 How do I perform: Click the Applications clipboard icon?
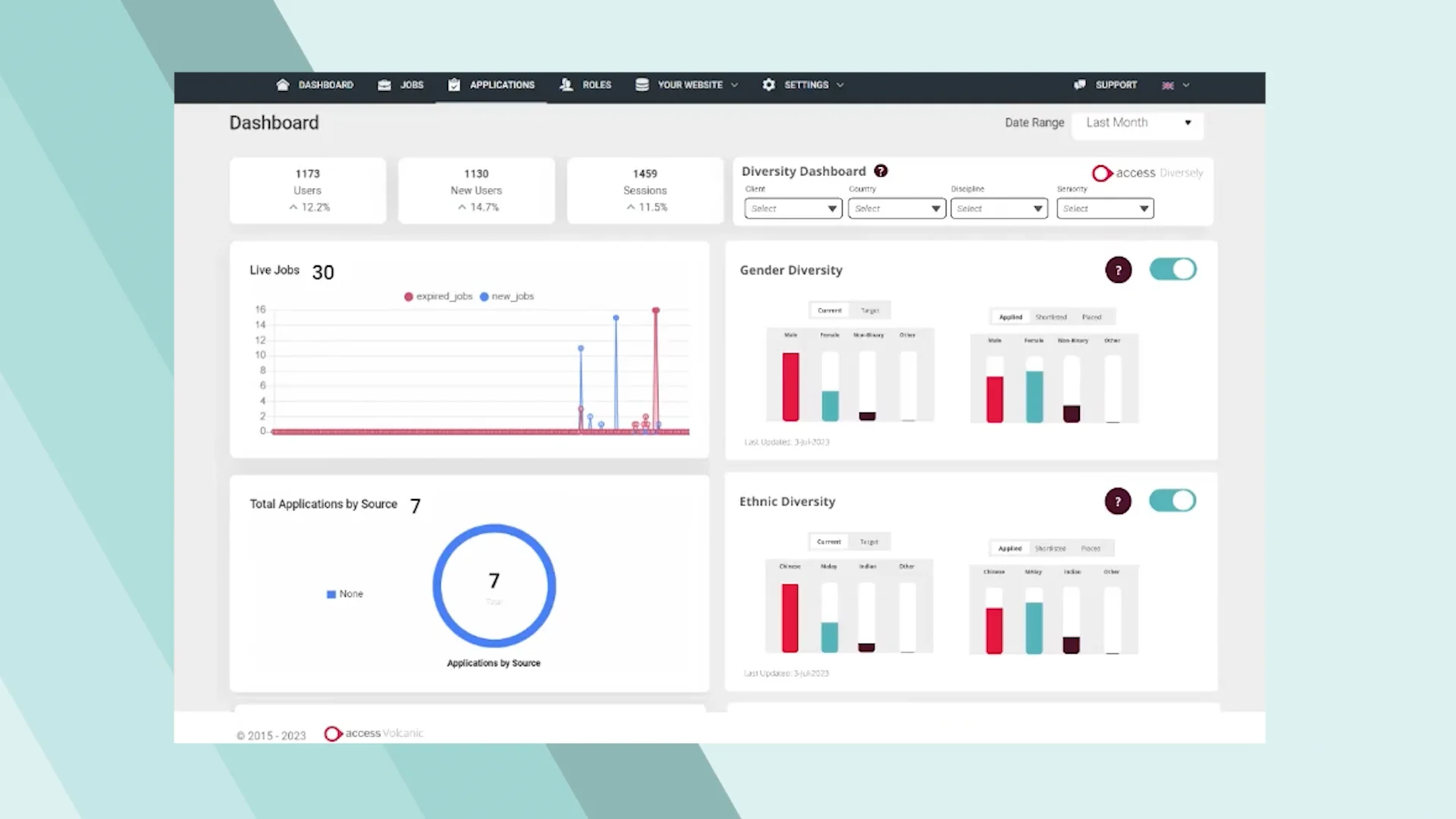click(x=453, y=85)
